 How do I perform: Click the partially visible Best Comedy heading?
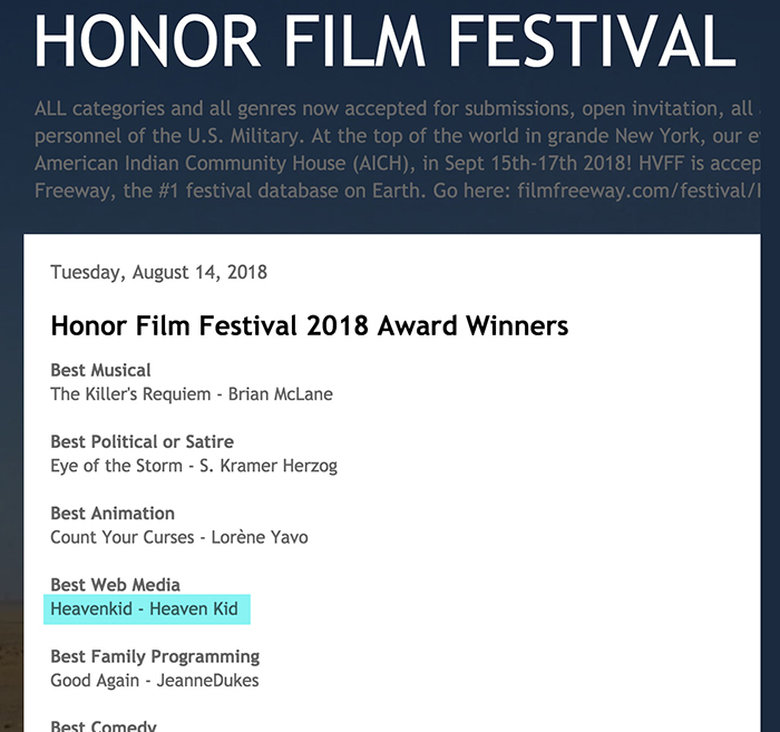point(103,726)
